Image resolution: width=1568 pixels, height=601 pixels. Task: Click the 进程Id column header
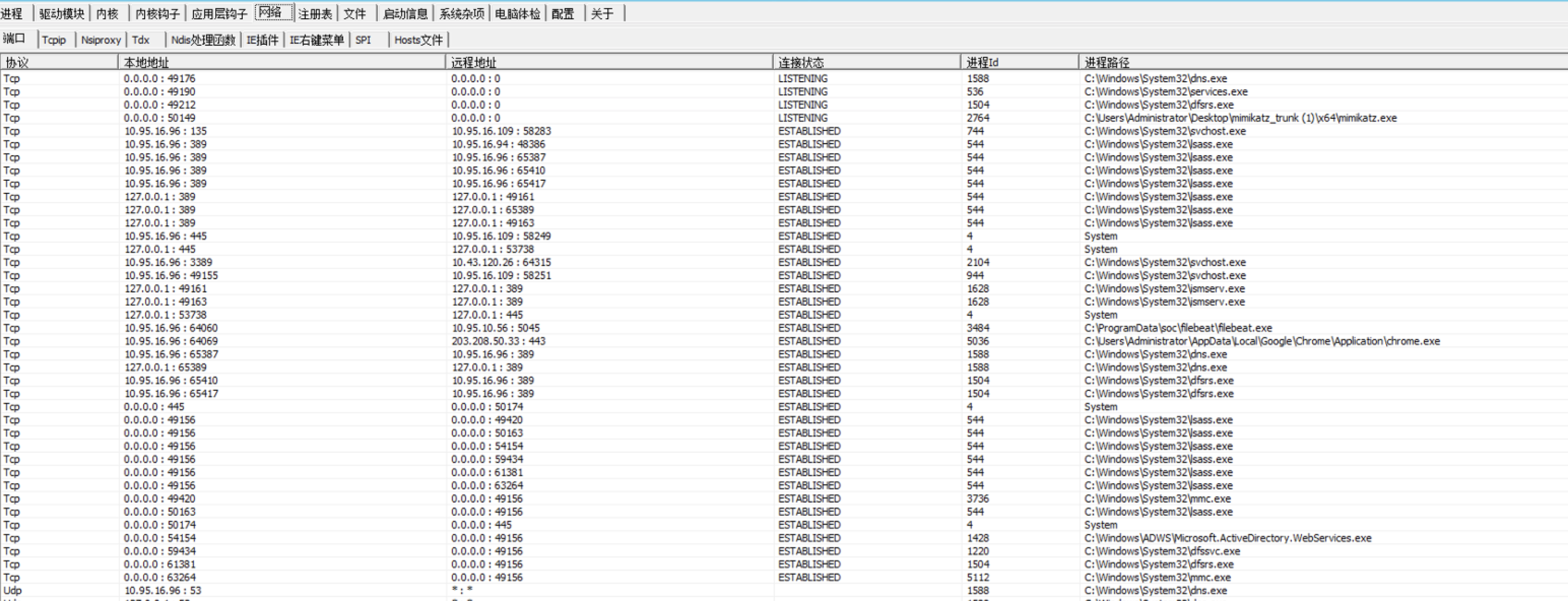(982, 62)
